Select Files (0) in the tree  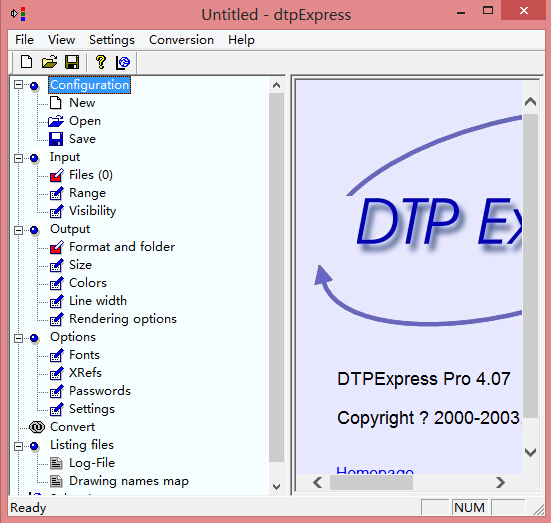click(x=91, y=175)
